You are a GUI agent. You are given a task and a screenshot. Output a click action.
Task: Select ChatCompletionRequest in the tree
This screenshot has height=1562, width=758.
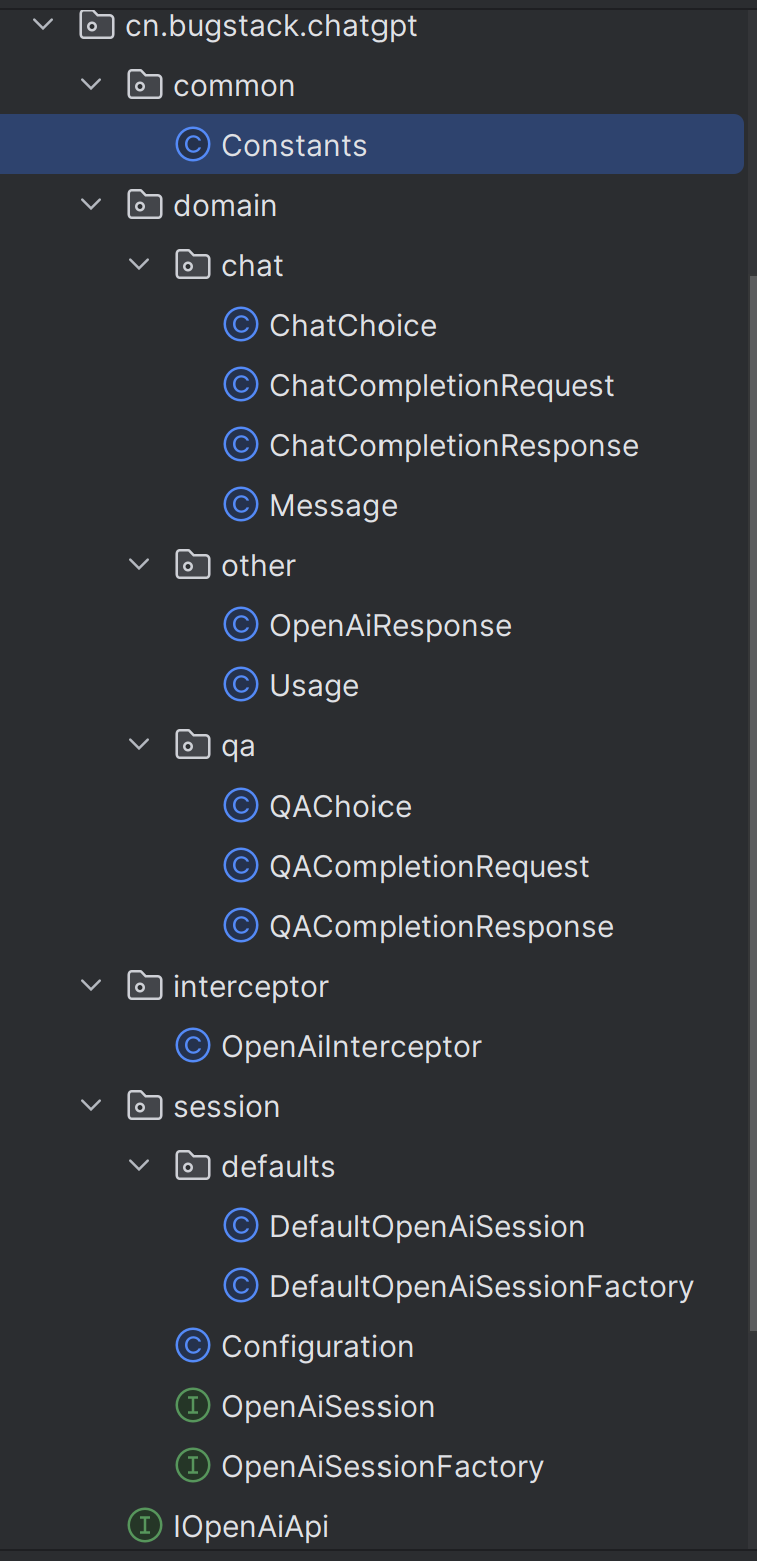pyautogui.click(x=442, y=385)
